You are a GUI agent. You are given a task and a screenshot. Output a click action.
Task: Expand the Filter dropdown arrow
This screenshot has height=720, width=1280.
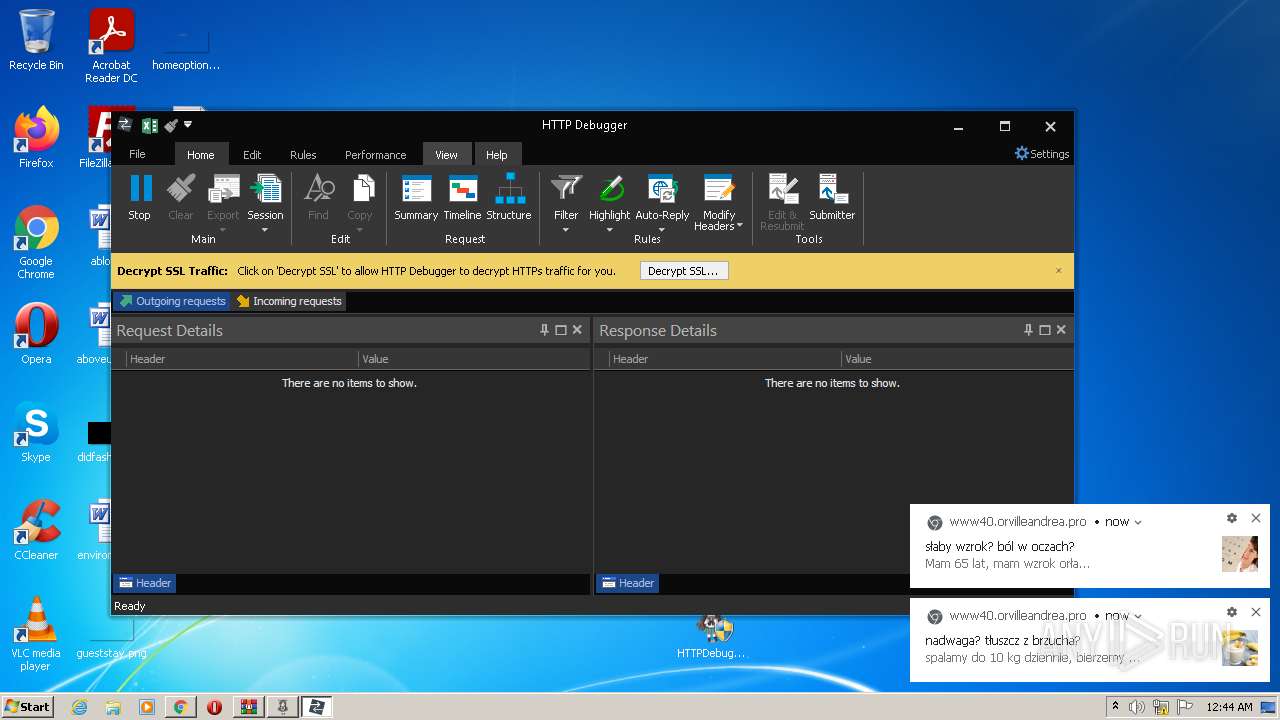click(566, 229)
